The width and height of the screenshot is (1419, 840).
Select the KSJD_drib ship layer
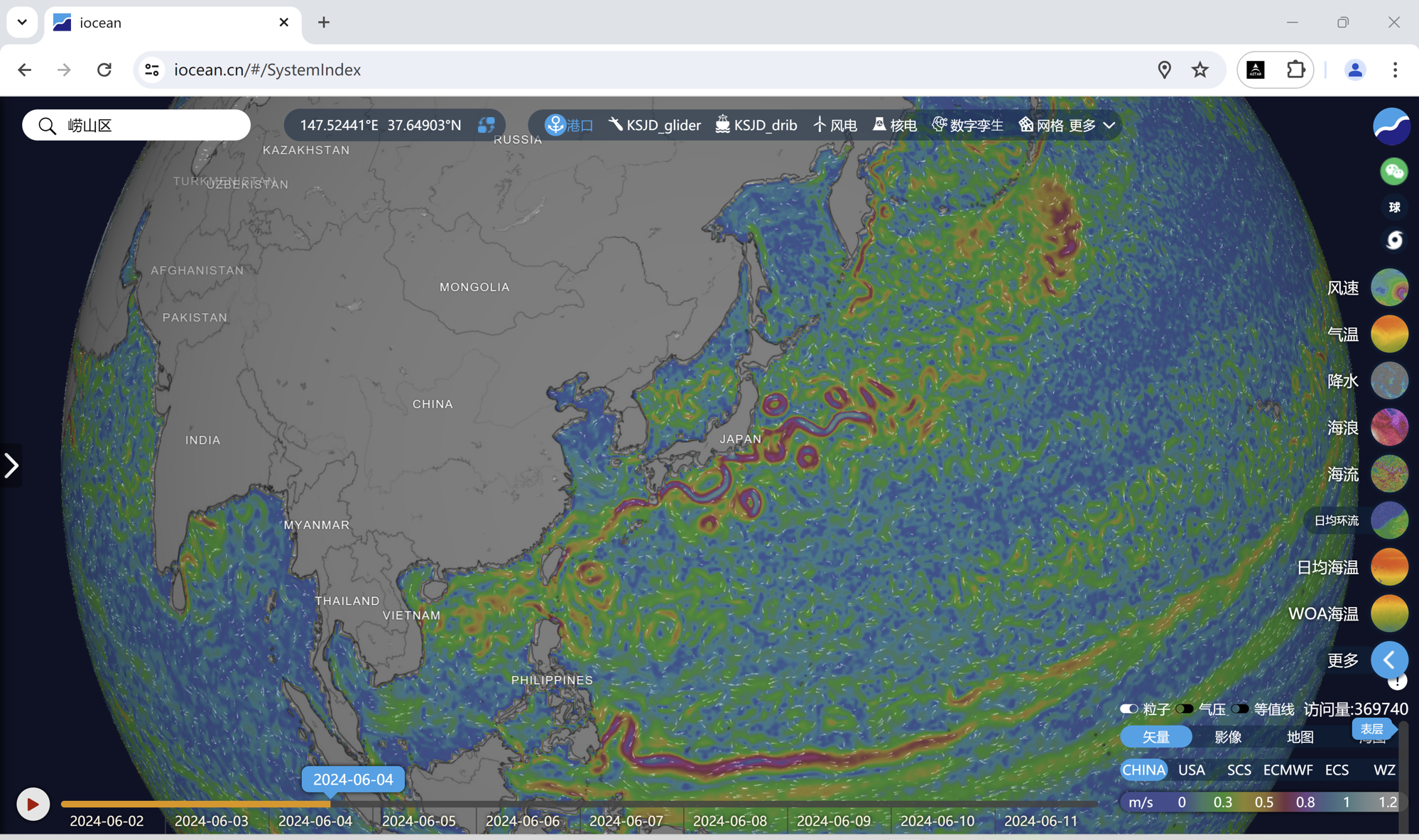tap(756, 125)
